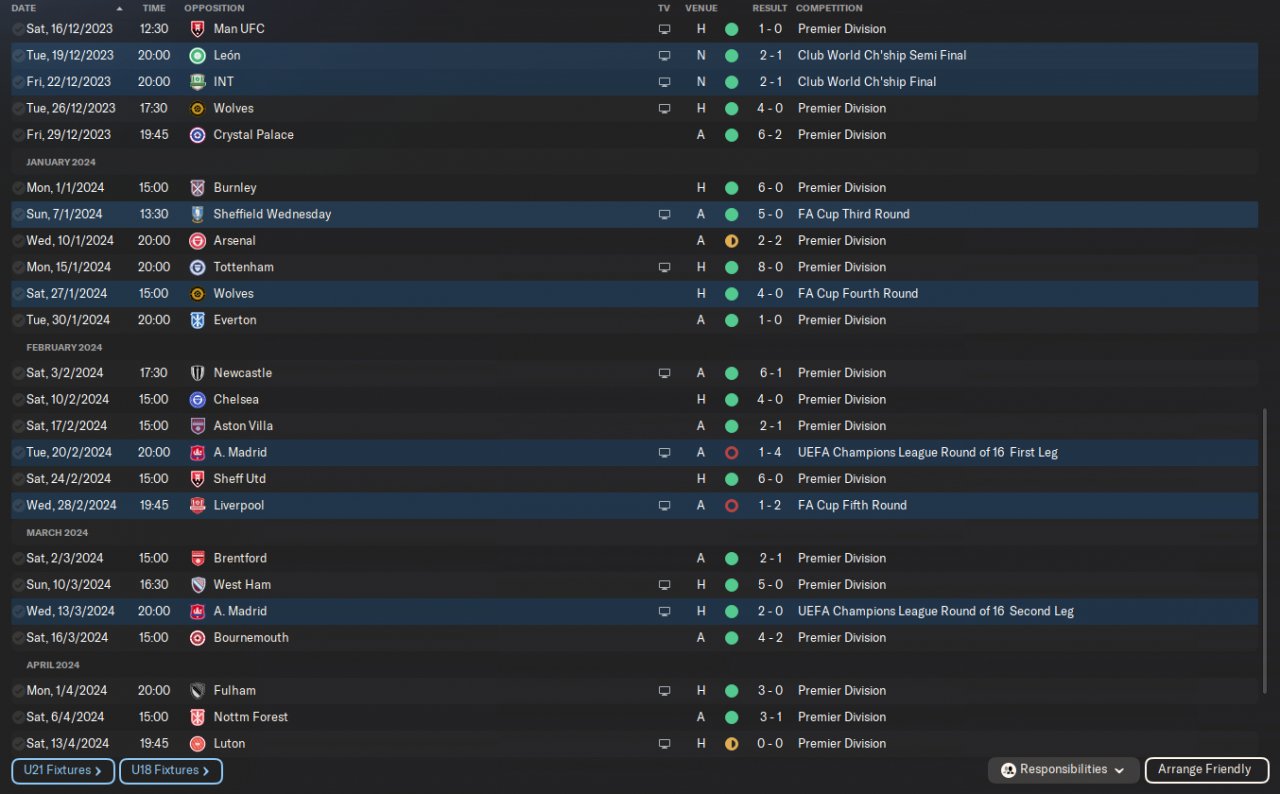The width and height of the screenshot is (1280, 794).
Task: Click the Liverpool club badge
Action: [197, 506]
